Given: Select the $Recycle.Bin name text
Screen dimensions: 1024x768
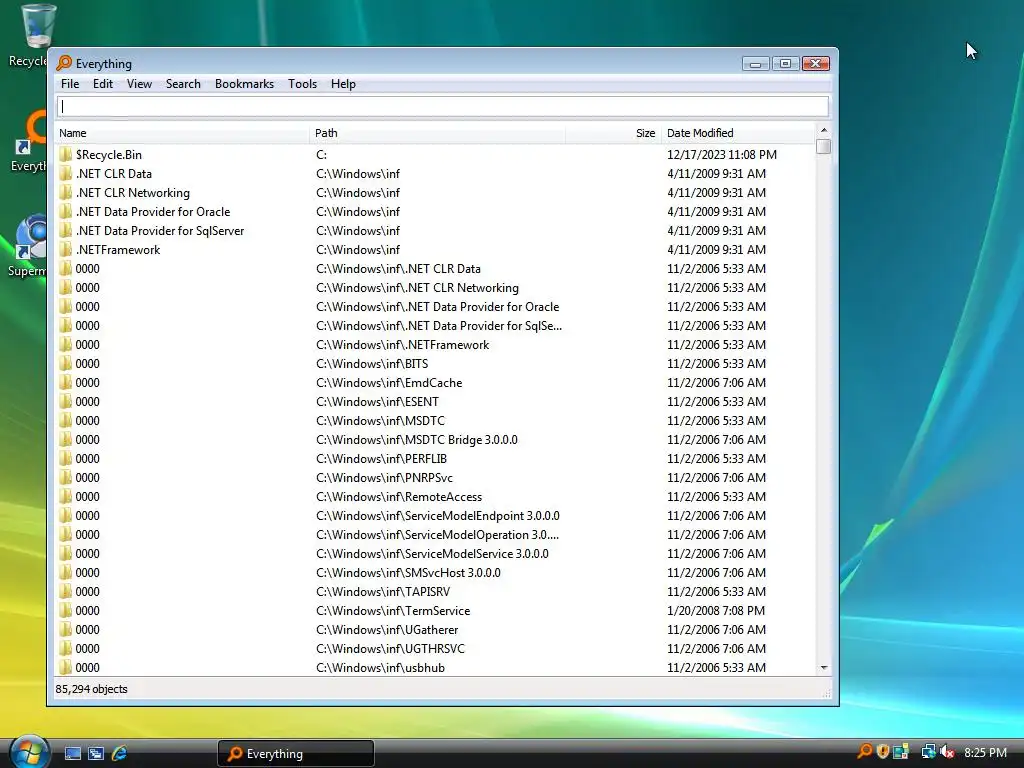Looking at the screenshot, I should [x=108, y=155].
